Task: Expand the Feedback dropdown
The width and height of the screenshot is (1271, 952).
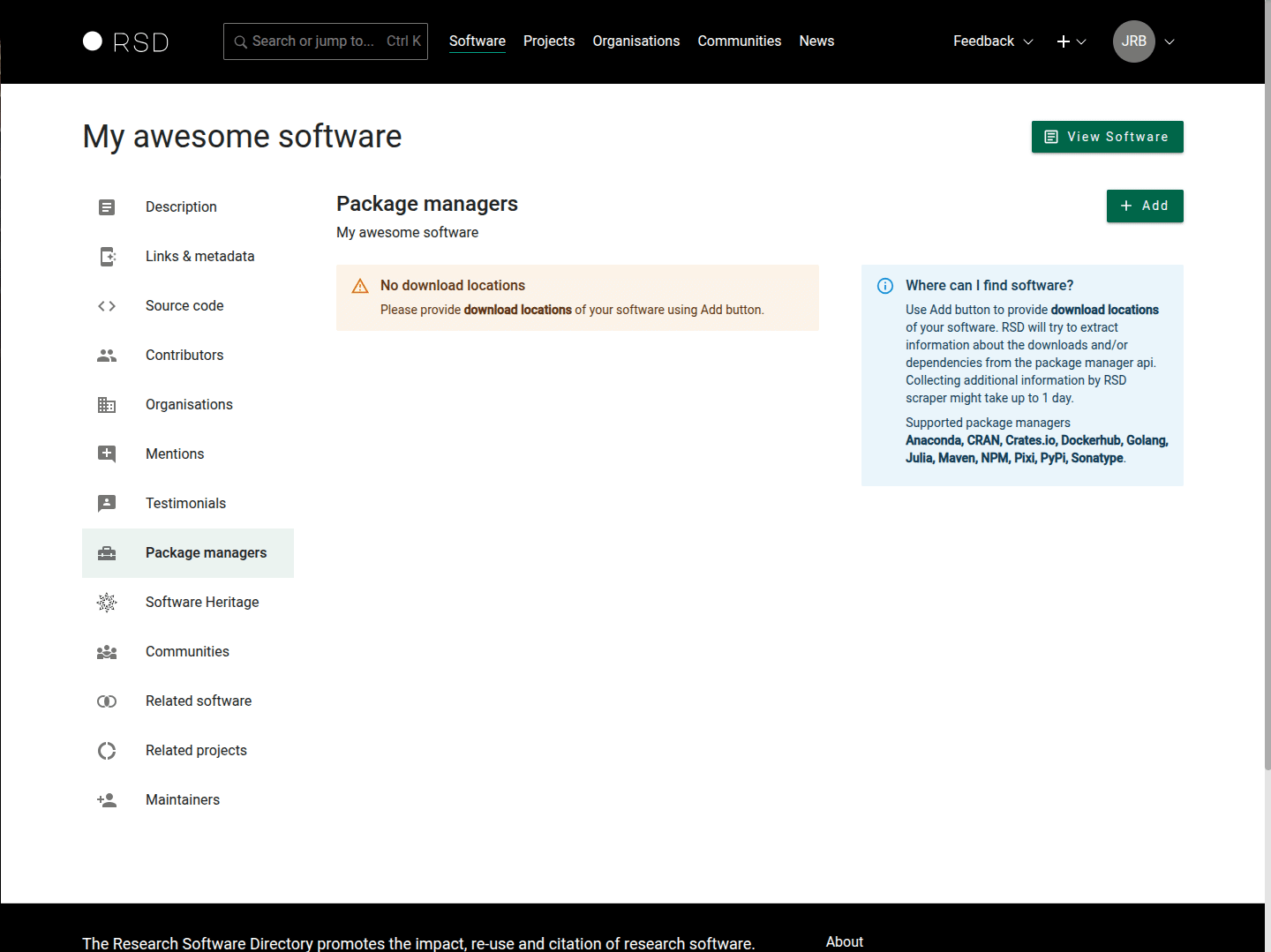Action: 992,41
